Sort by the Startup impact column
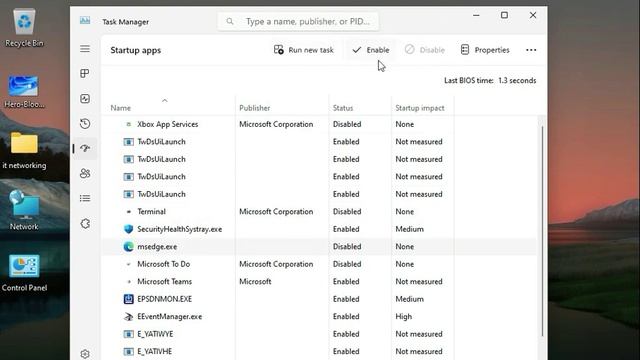 coord(420,108)
